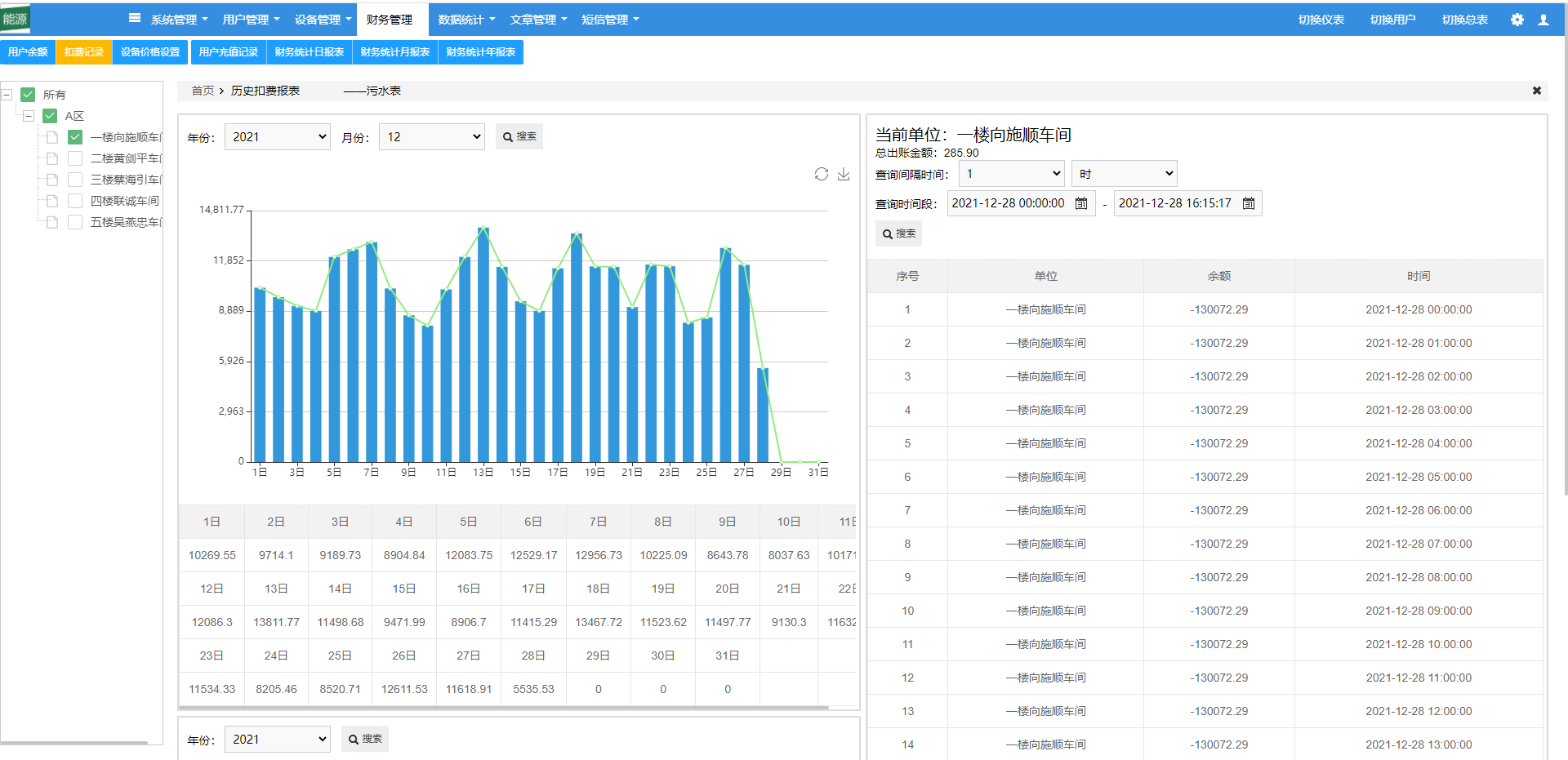This screenshot has width=1568, height=760.
Task: Click horizontal scrollbar under daily table
Action: click(x=503, y=708)
